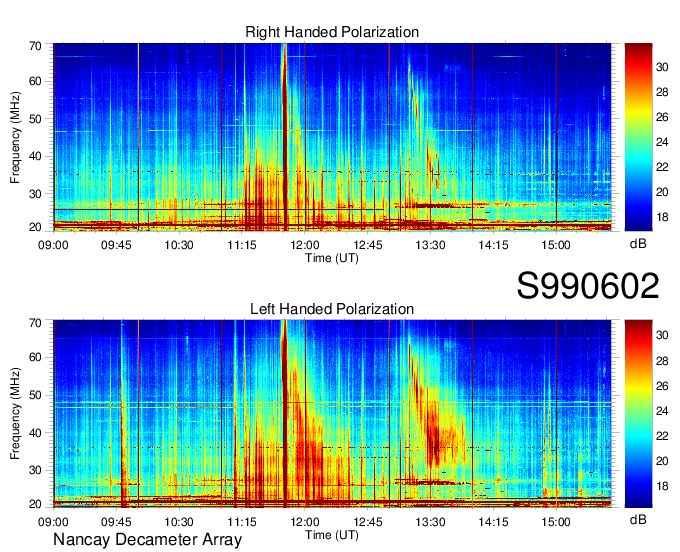This screenshot has width=680, height=552.
Task: Click Frequency (MHz) axis label of Right Handed plot
Action: click(15, 137)
